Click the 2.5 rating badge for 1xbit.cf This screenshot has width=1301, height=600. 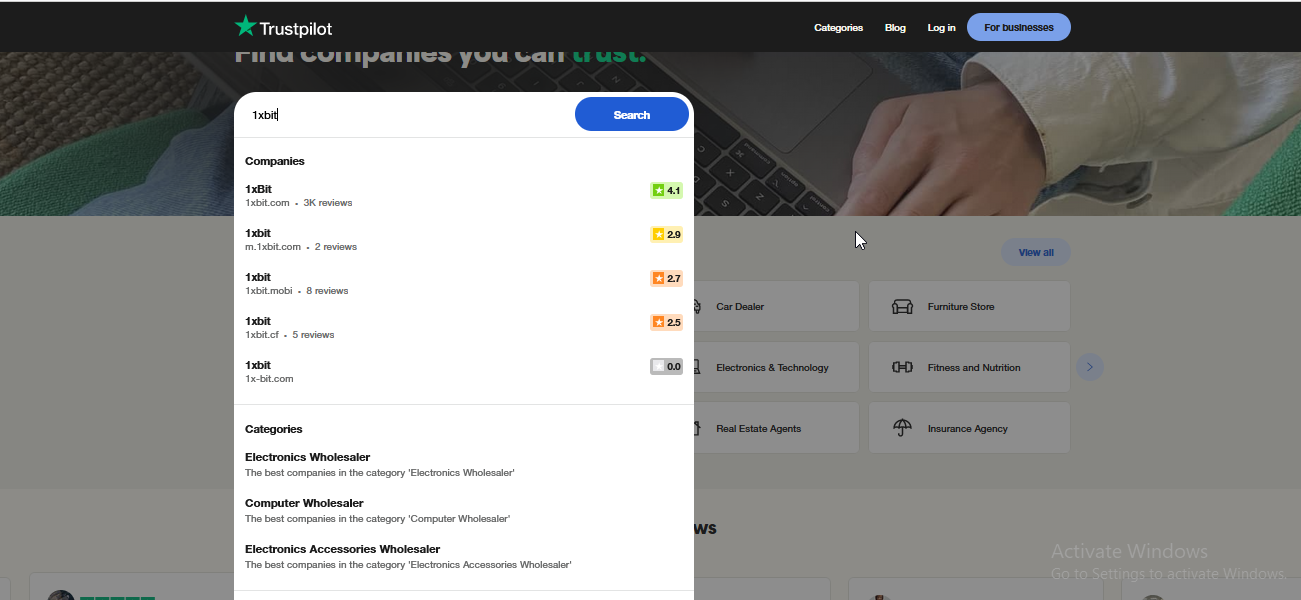point(666,322)
